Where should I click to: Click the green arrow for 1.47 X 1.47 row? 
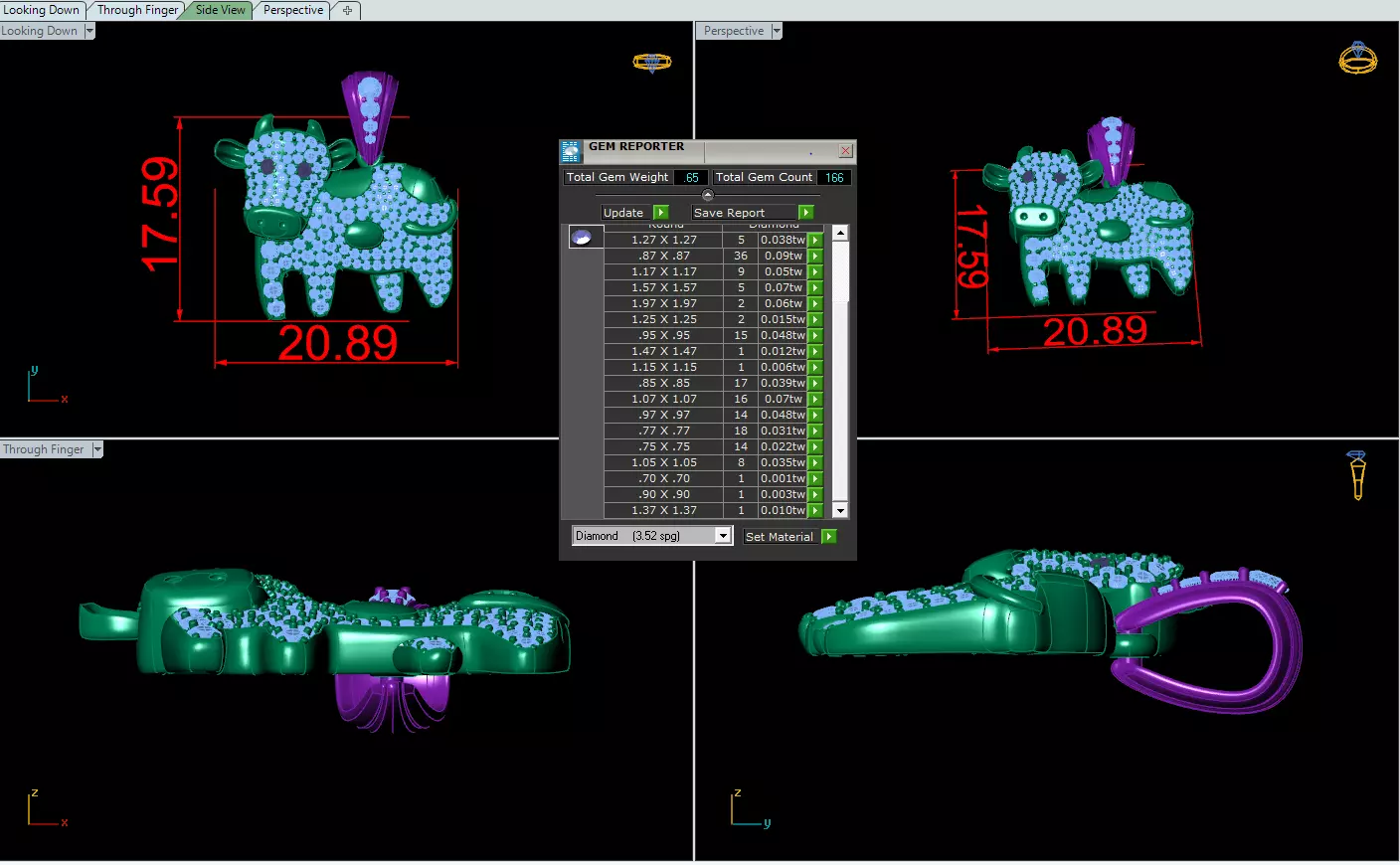[x=815, y=351]
